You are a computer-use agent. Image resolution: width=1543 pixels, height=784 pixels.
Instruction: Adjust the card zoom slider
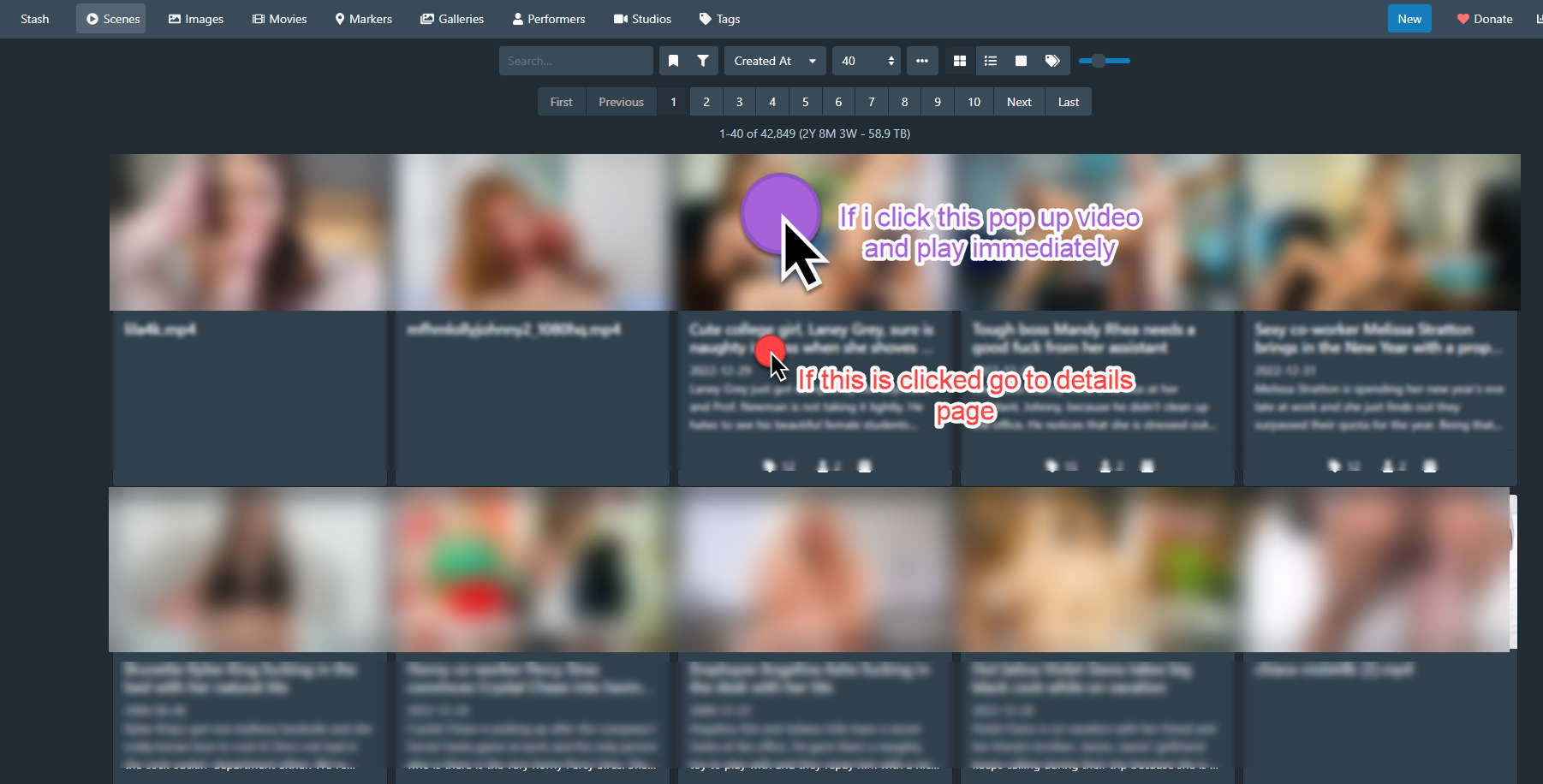(x=1105, y=61)
